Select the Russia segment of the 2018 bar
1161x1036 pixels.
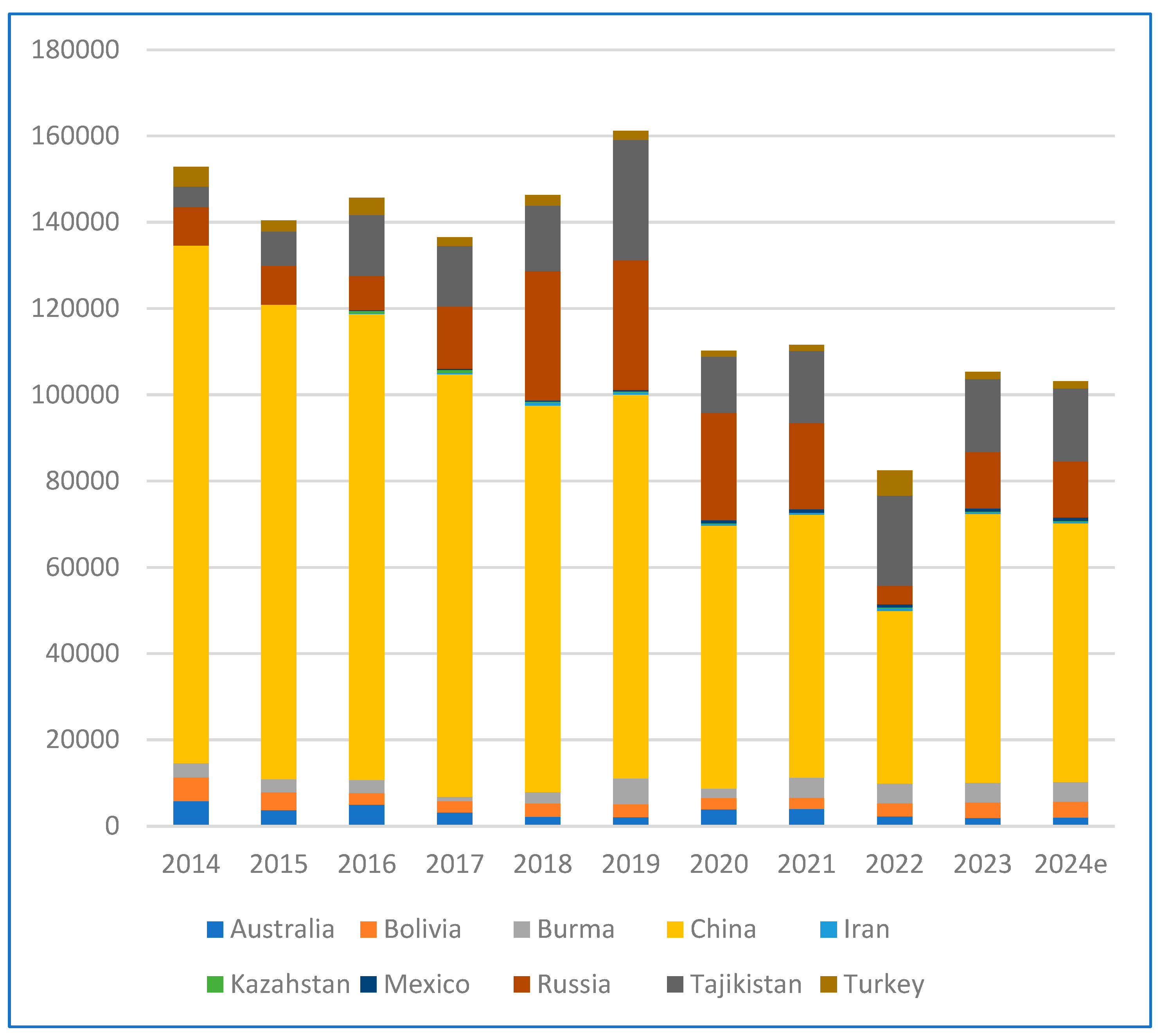pyautogui.click(x=543, y=336)
